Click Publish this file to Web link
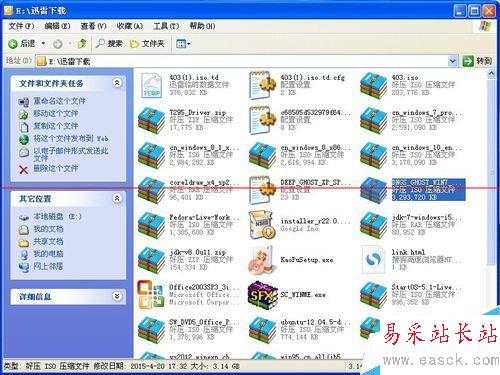 pos(70,138)
